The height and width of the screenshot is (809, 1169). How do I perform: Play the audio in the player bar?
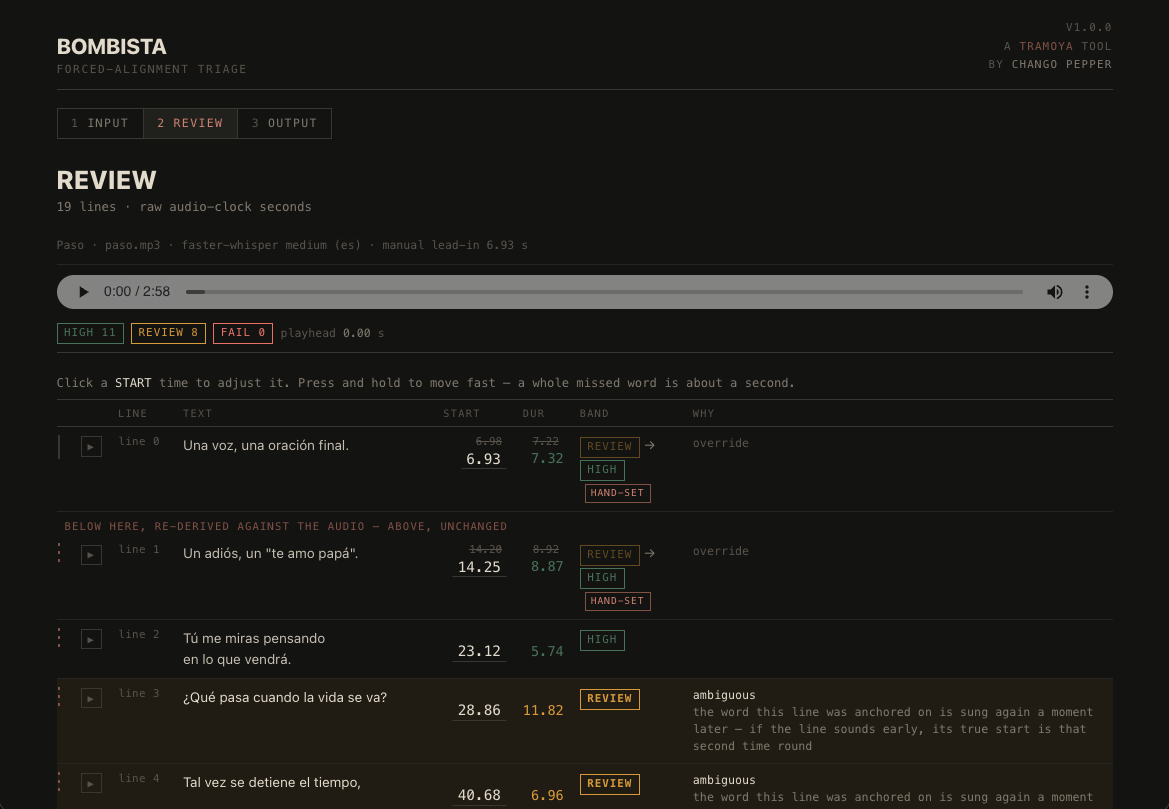84,292
